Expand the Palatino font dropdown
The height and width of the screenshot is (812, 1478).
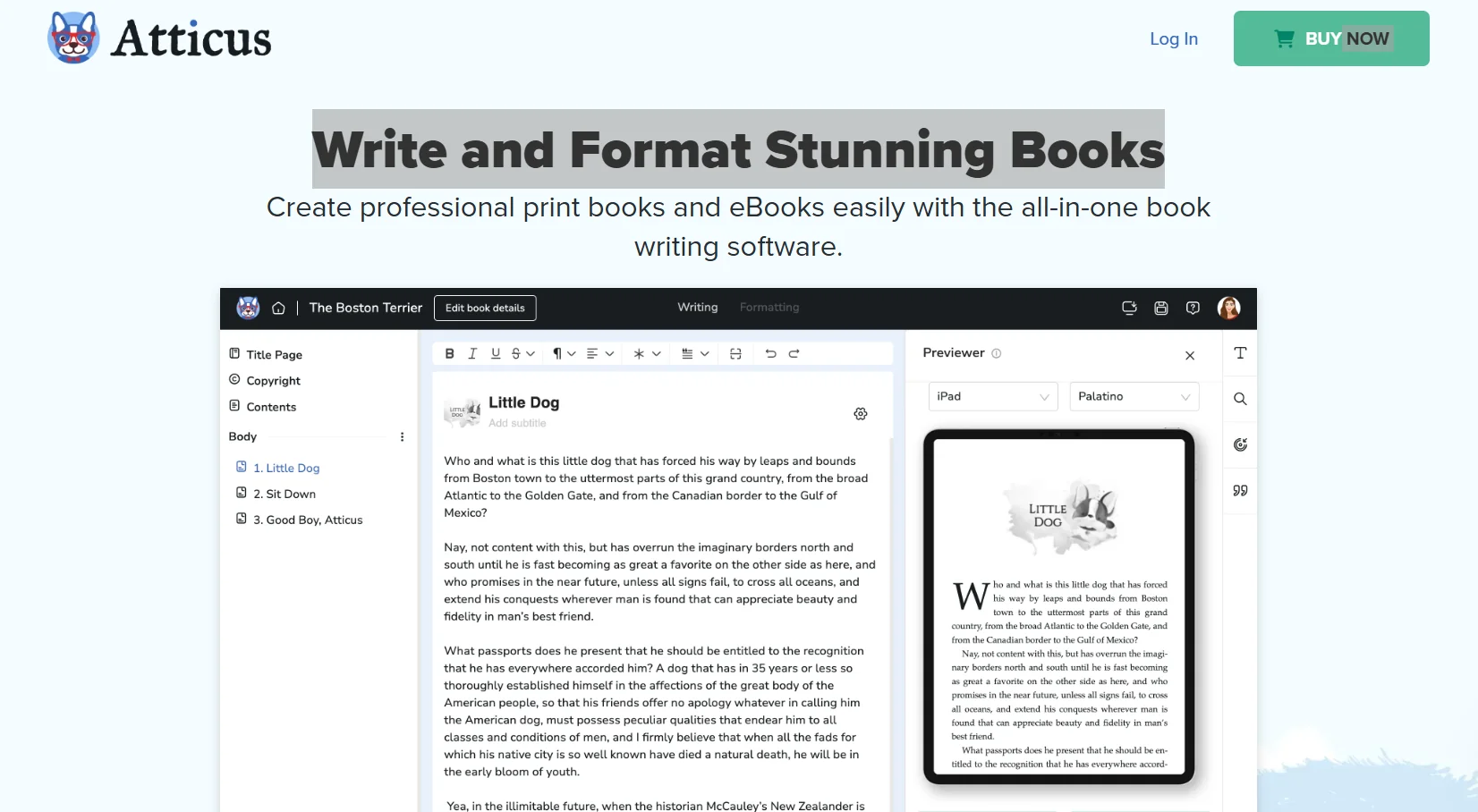pyautogui.click(x=1134, y=397)
